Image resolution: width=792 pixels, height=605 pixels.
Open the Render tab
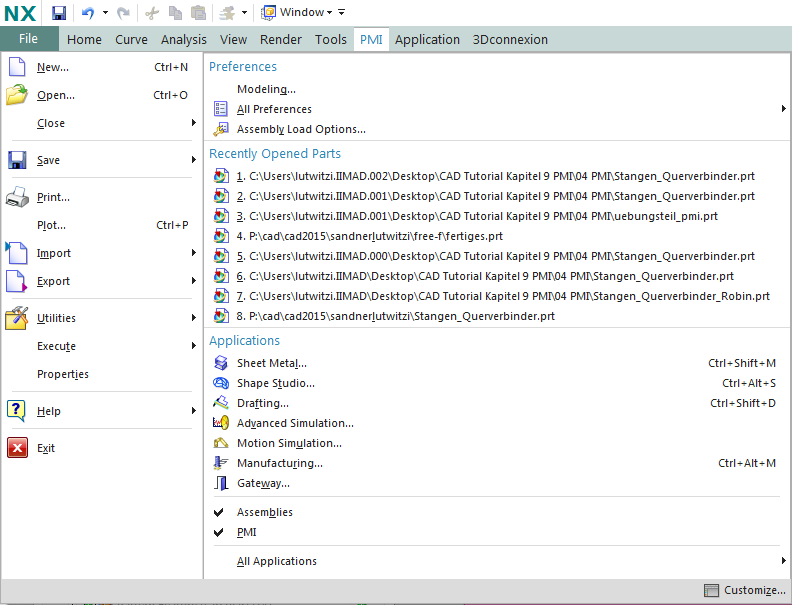(281, 39)
